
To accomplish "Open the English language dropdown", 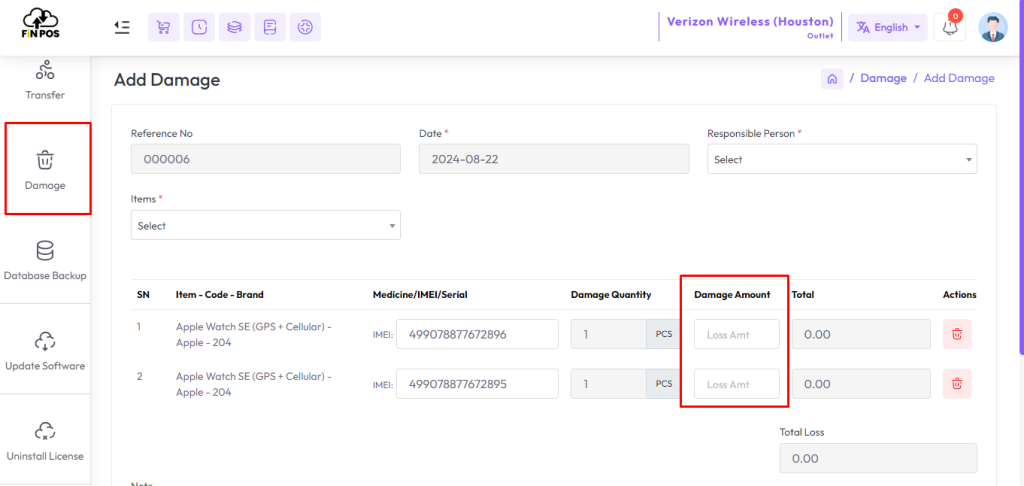I will point(888,27).
